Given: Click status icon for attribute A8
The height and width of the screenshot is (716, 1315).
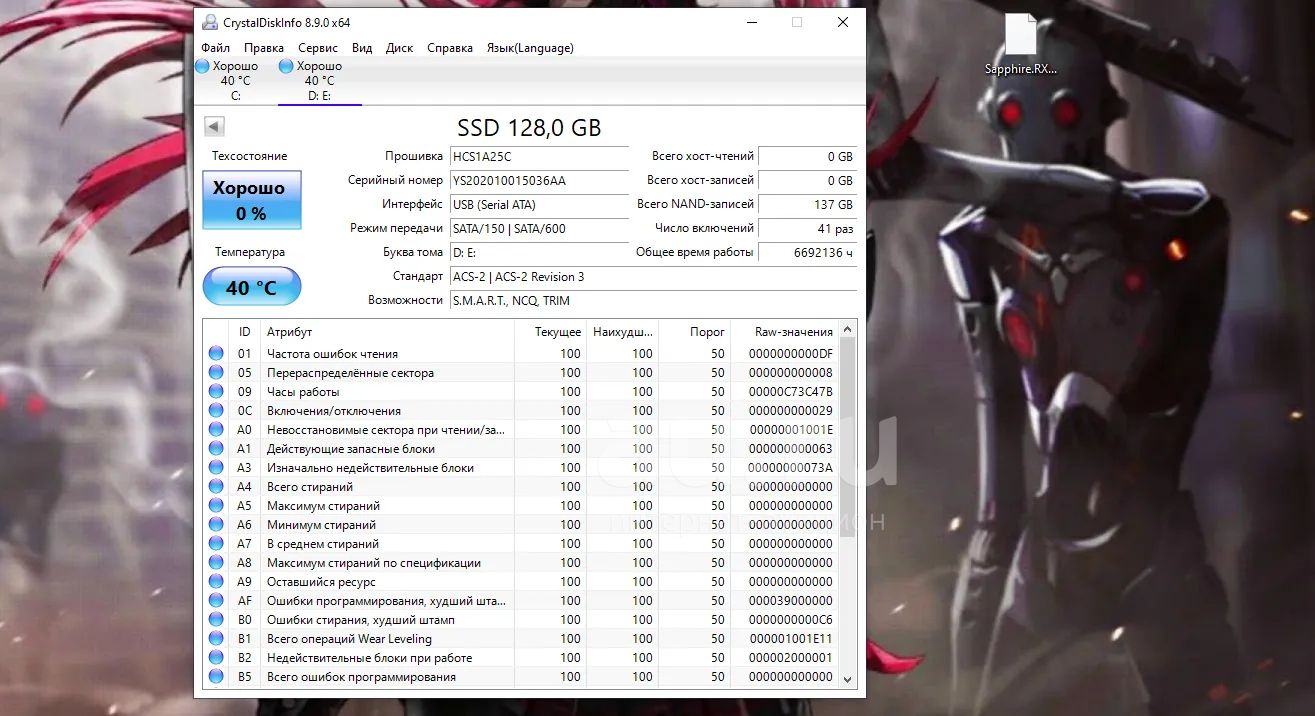Looking at the screenshot, I should click(x=216, y=562).
